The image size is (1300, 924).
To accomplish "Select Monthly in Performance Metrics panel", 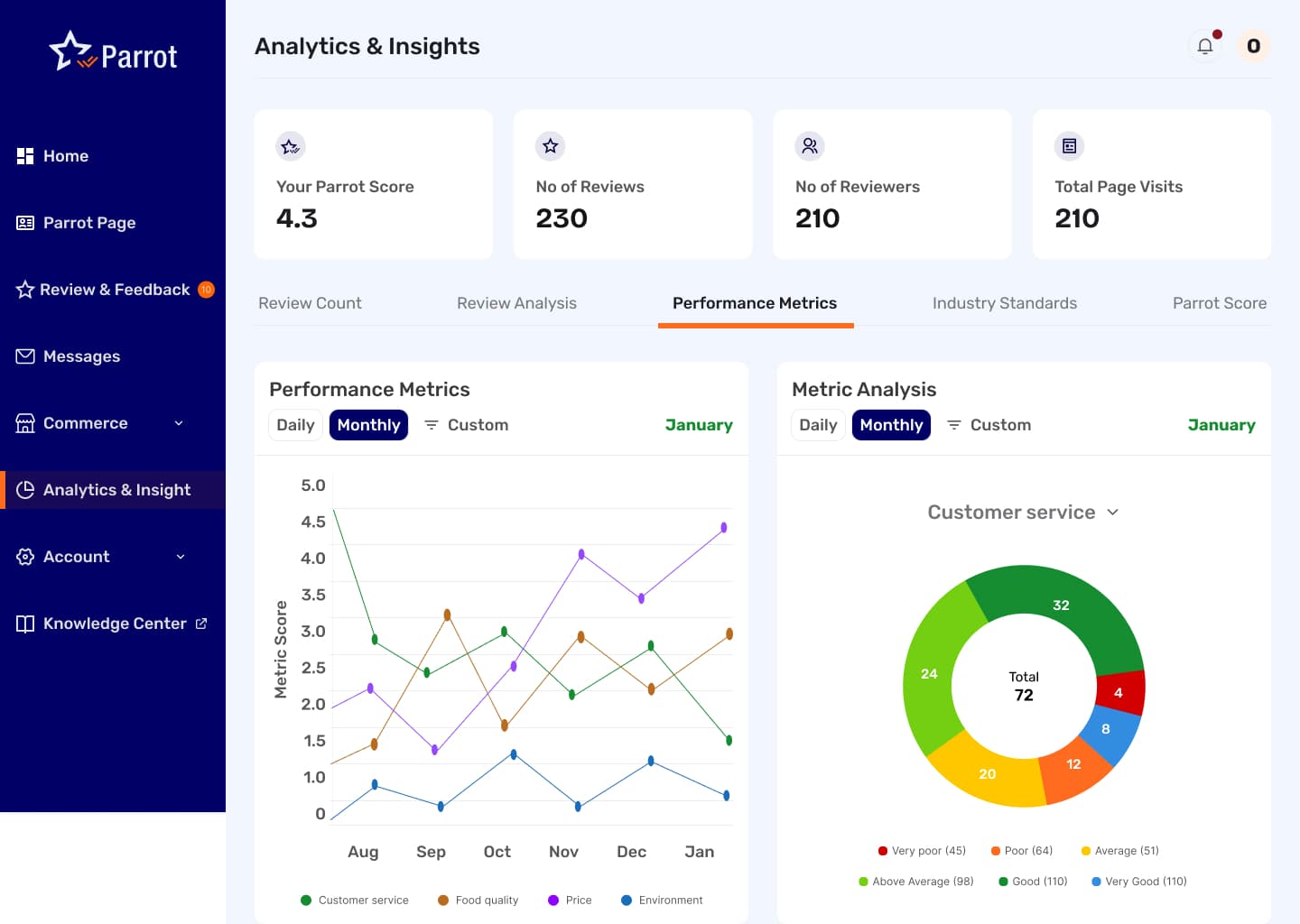I will (x=368, y=425).
